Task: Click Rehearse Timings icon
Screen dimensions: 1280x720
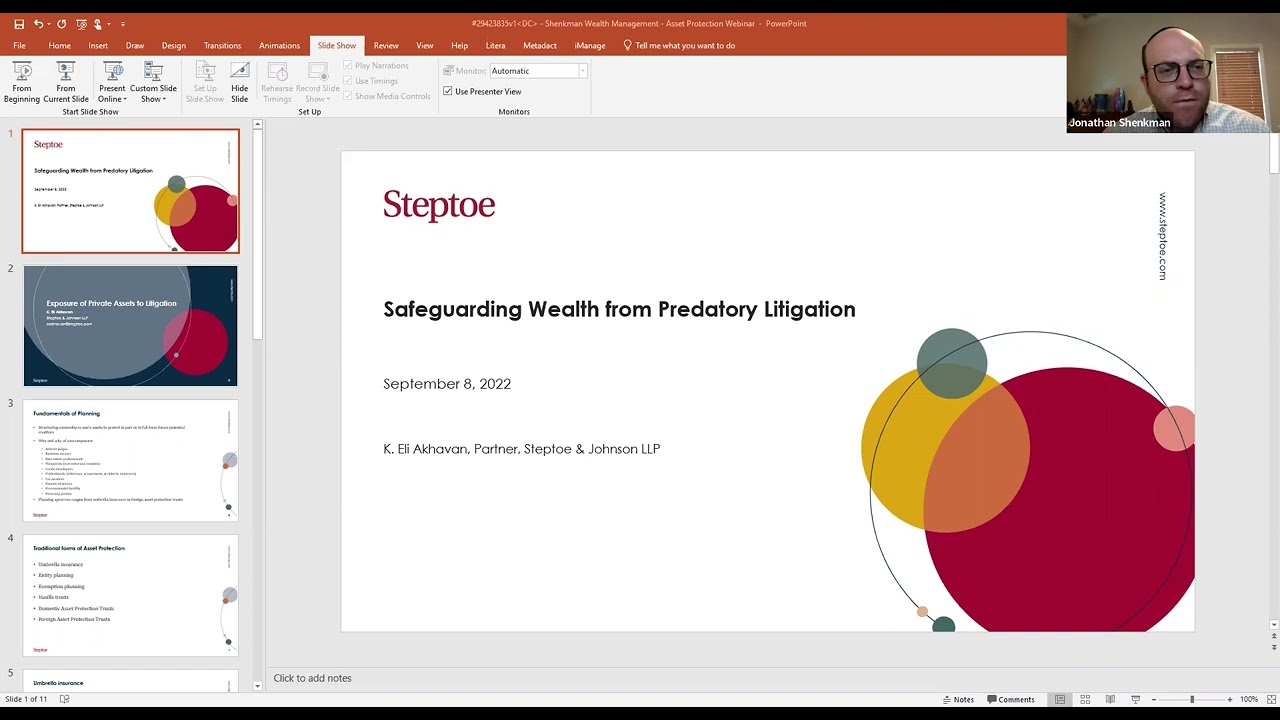Action: click(277, 82)
